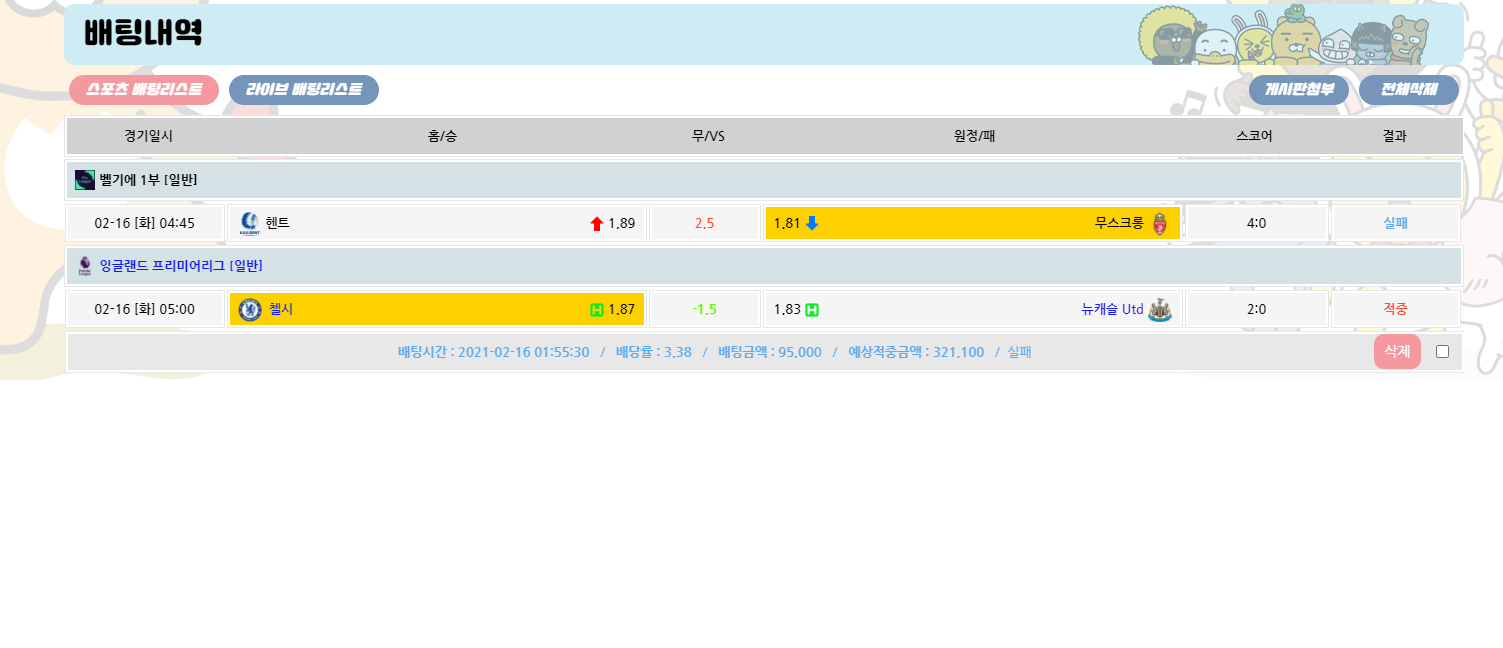Select the highlighted 무스크롱 away pick cell
Image resolution: width=1503 pixels, height=648 pixels.
972,224
